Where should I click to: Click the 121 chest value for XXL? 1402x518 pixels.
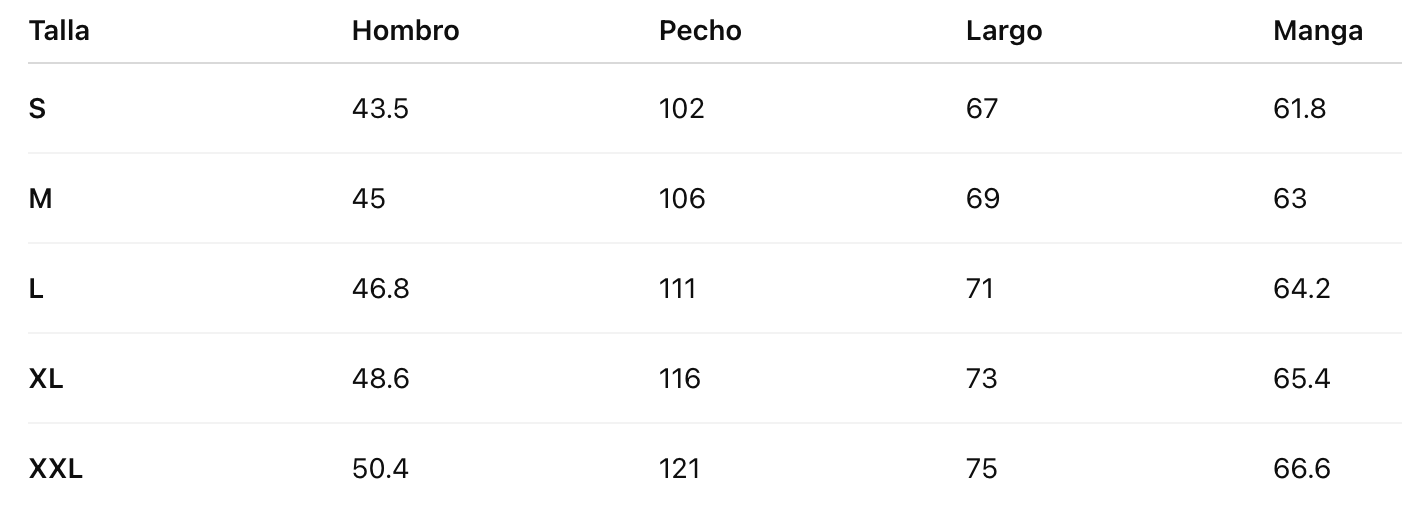pyautogui.click(x=680, y=468)
